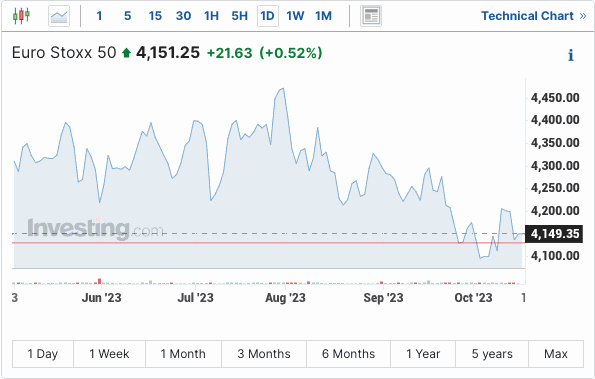This screenshot has width=595, height=379.
Task: Click the Euro Stoxx 50 title
Action: coord(64,53)
